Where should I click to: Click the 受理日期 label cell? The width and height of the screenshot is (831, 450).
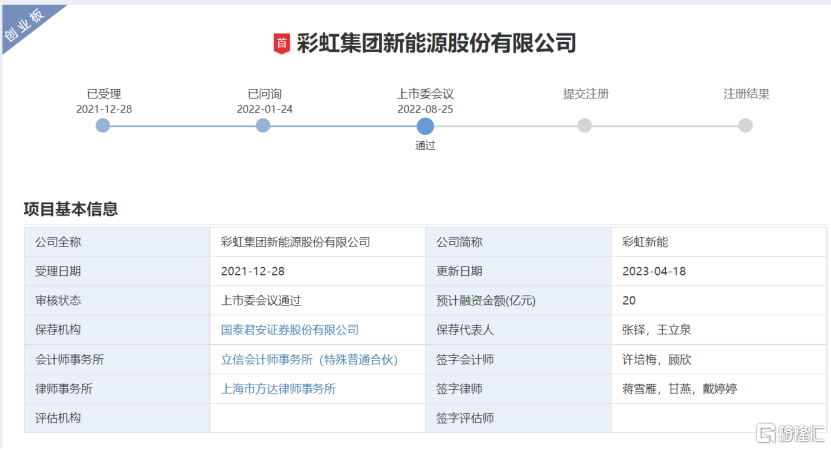[x=117, y=271]
